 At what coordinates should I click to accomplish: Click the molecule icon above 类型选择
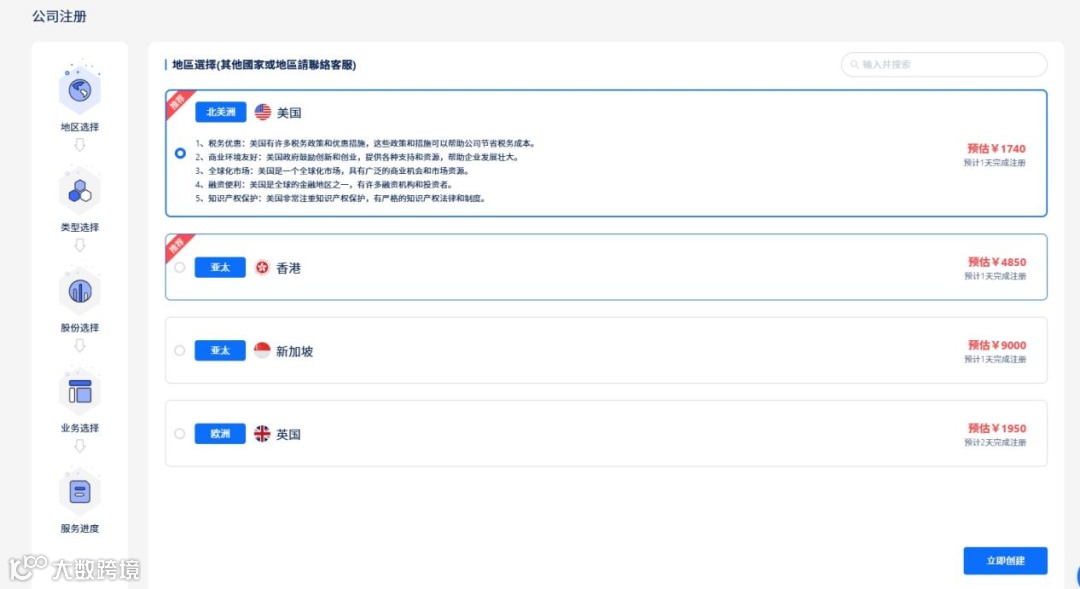[x=79, y=190]
